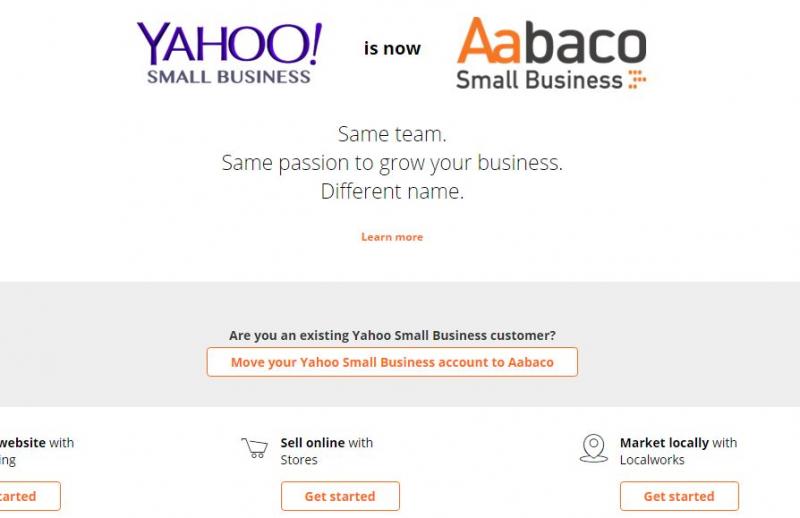Click the map location pin icon

pyautogui.click(x=593, y=448)
